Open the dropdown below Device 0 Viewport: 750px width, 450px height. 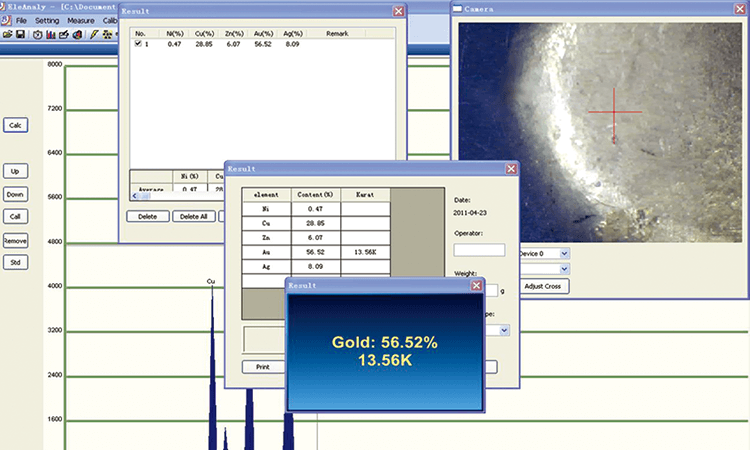[564, 269]
